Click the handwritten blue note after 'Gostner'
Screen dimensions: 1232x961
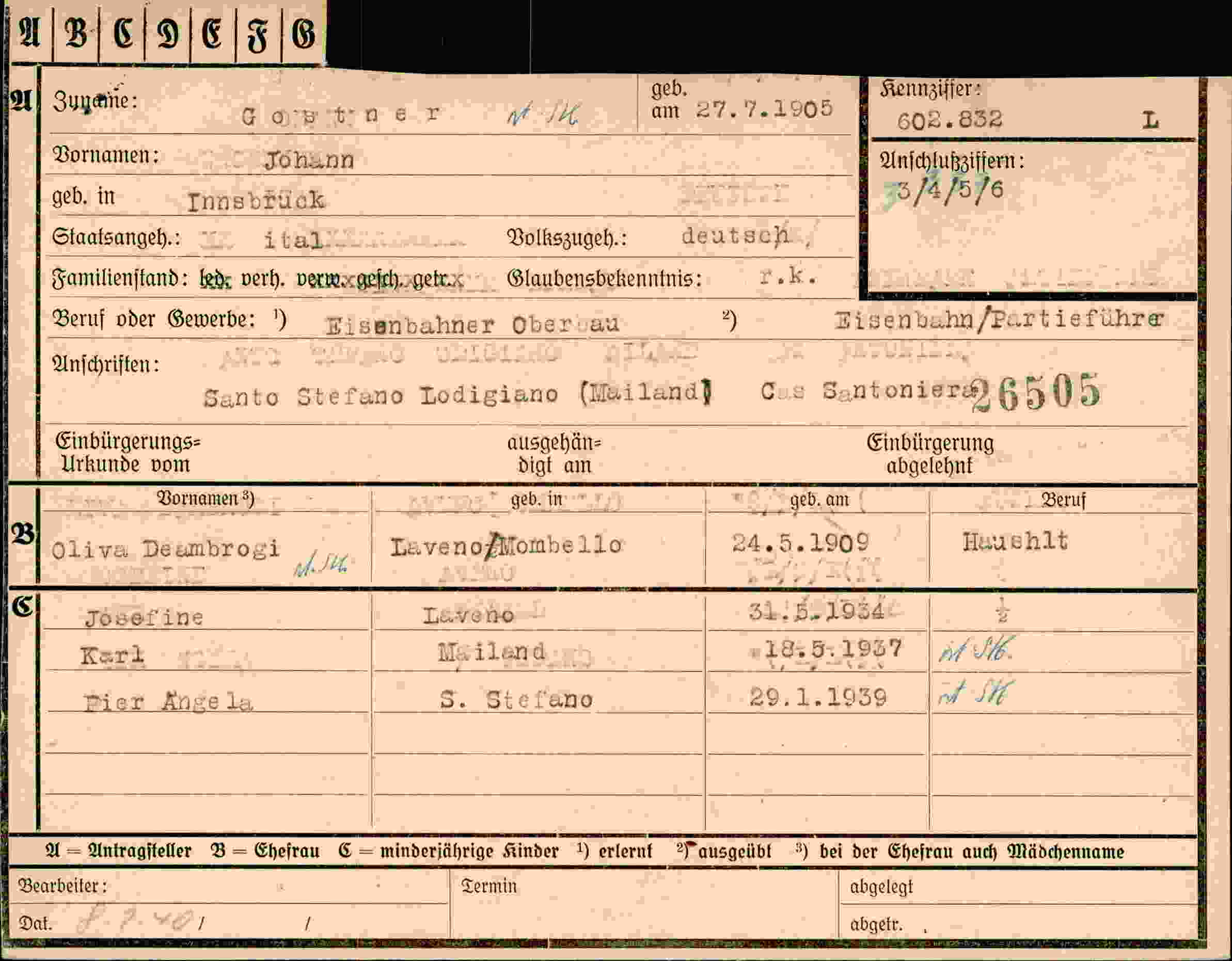pyautogui.click(x=542, y=115)
